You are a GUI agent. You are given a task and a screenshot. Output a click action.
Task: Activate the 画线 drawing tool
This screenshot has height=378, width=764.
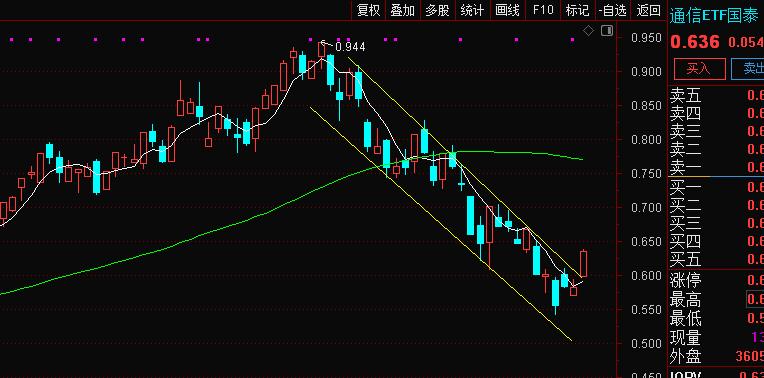(x=507, y=10)
